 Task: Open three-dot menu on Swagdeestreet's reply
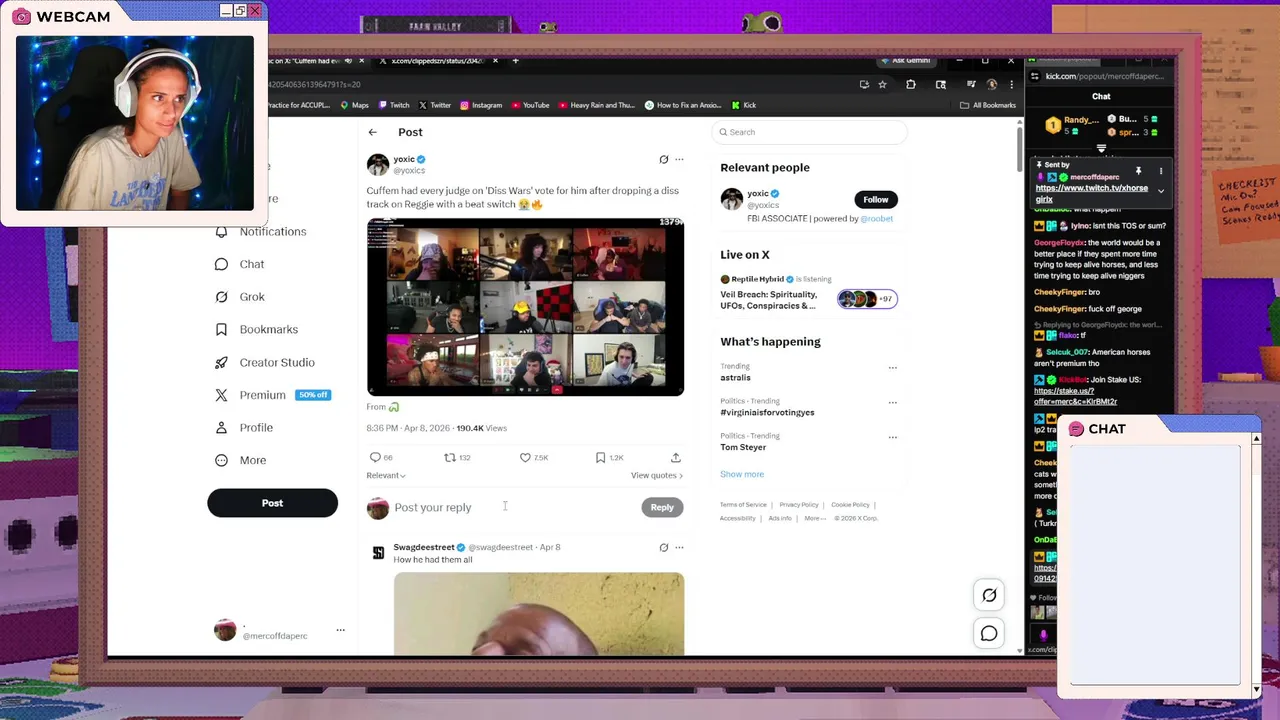click(x=679, y=548)
